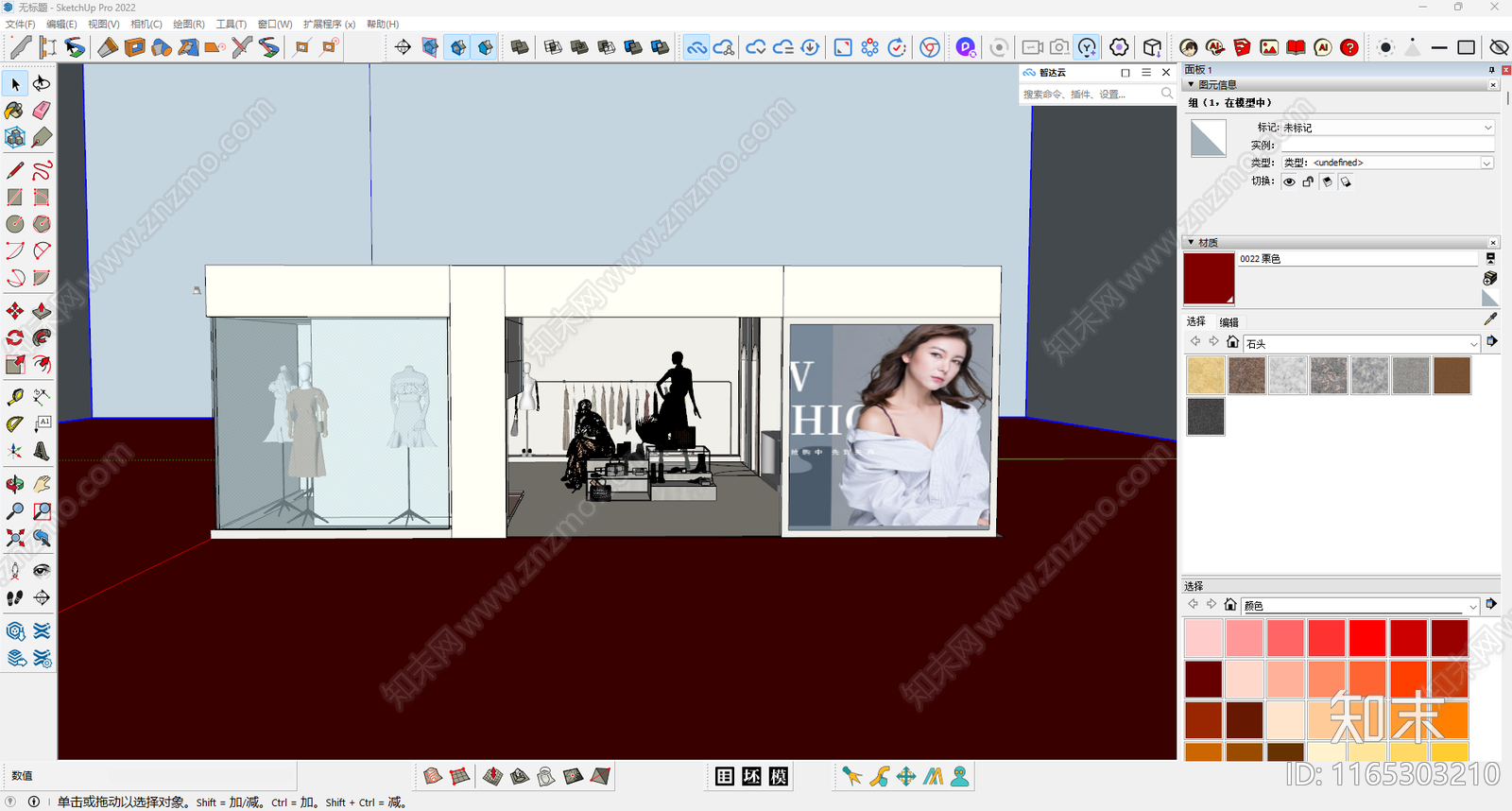Click the Zoom magnifier tool

(15, 510)
